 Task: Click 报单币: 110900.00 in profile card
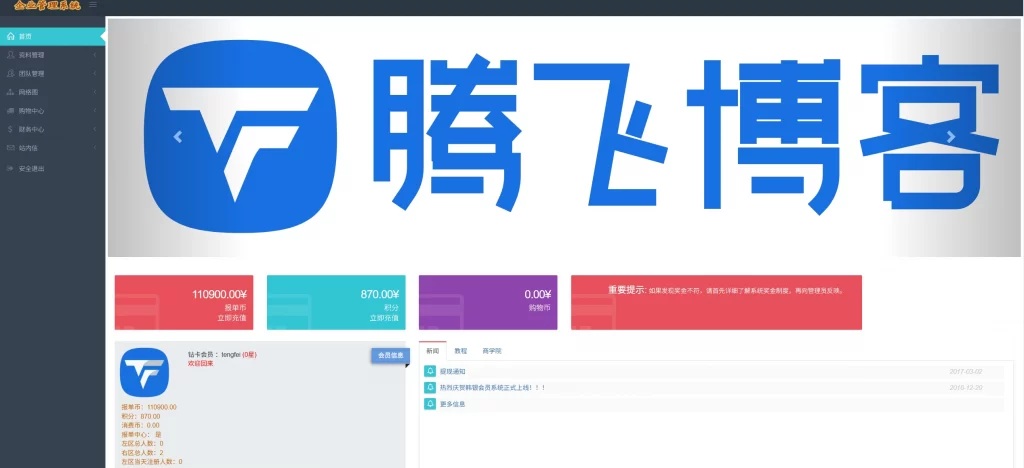tap(149, 407)
